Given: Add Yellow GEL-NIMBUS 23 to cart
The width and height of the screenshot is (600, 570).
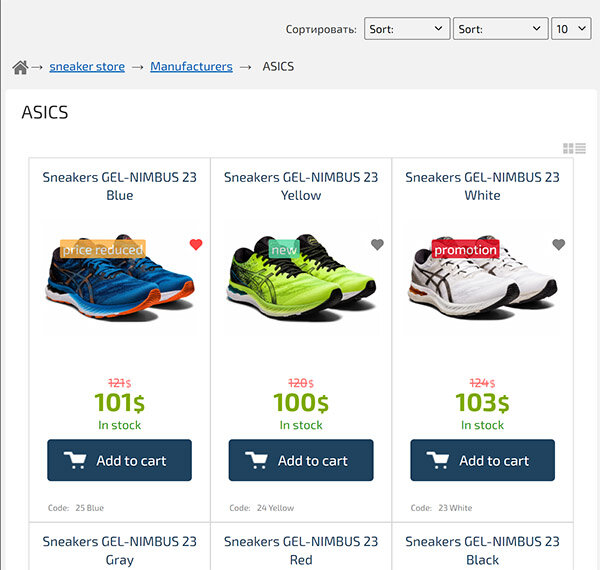Looking at the screenshot, I should [x=301, y=461].
